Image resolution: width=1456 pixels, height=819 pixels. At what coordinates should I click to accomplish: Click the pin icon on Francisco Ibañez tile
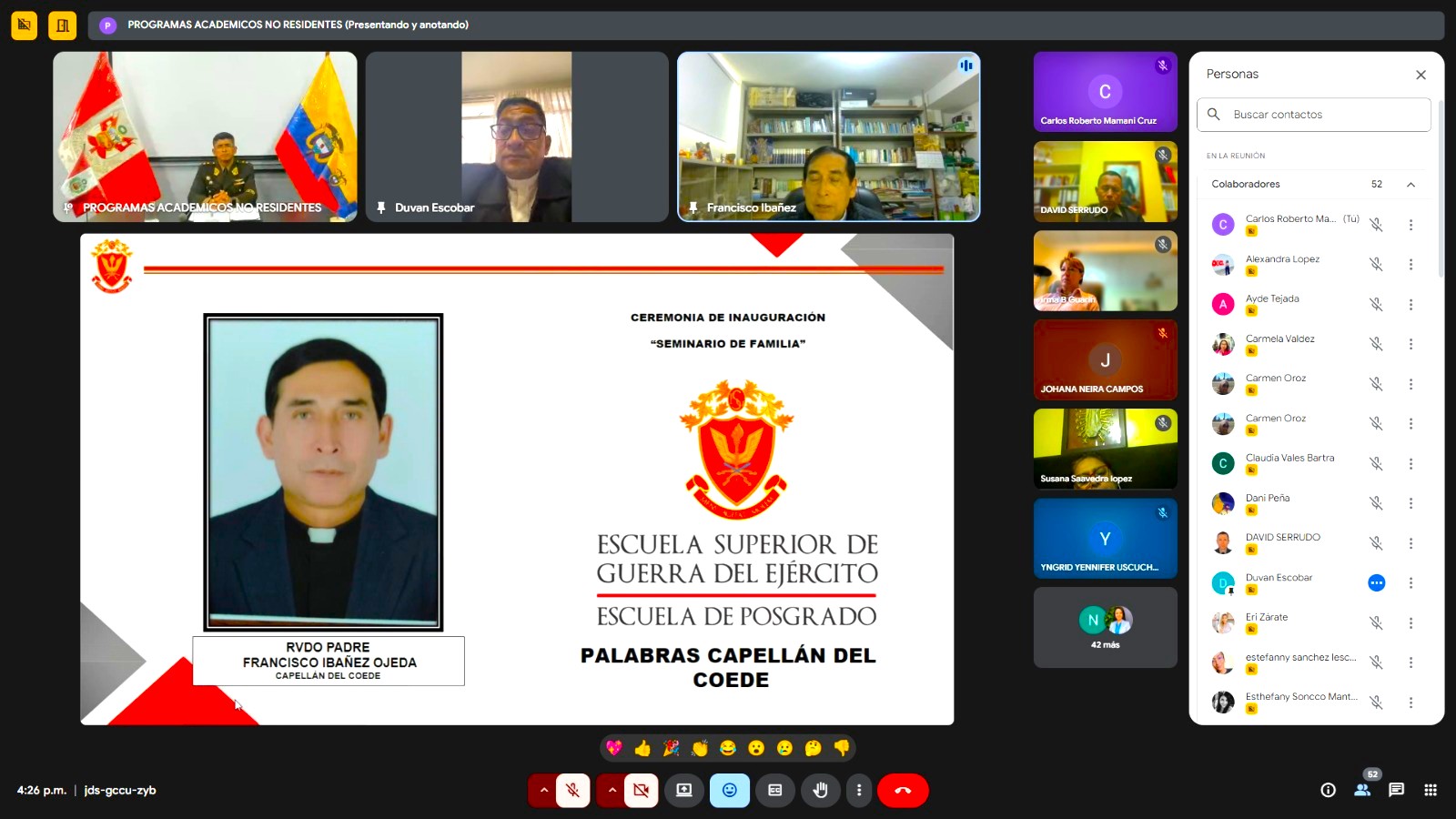694,207
